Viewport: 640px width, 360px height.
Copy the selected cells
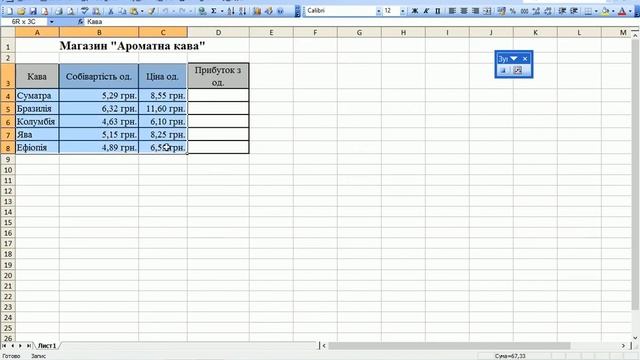pos(122,11)
